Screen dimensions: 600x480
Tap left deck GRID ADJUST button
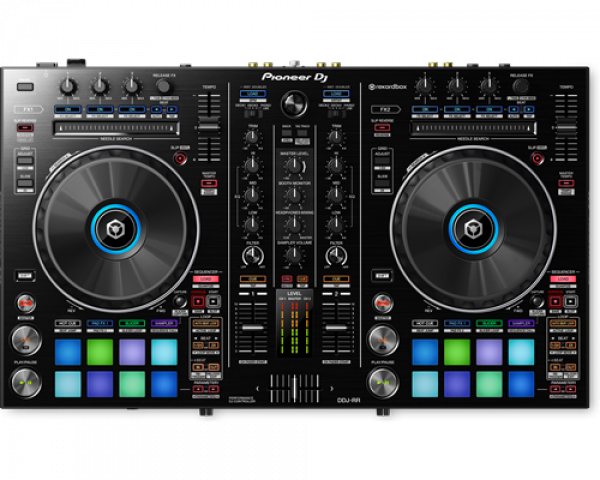tap(25, 160)
